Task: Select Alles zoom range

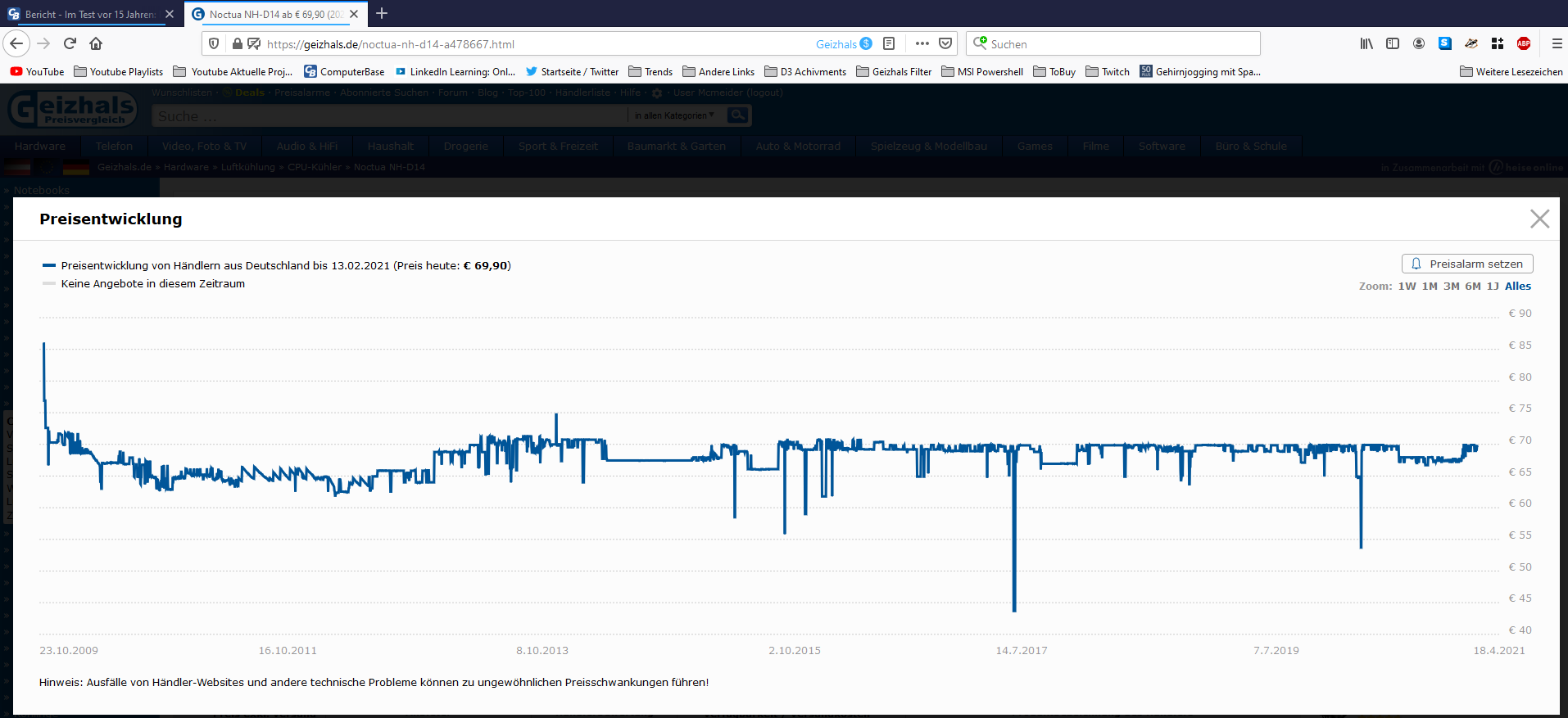Action: click(1518, 287)
